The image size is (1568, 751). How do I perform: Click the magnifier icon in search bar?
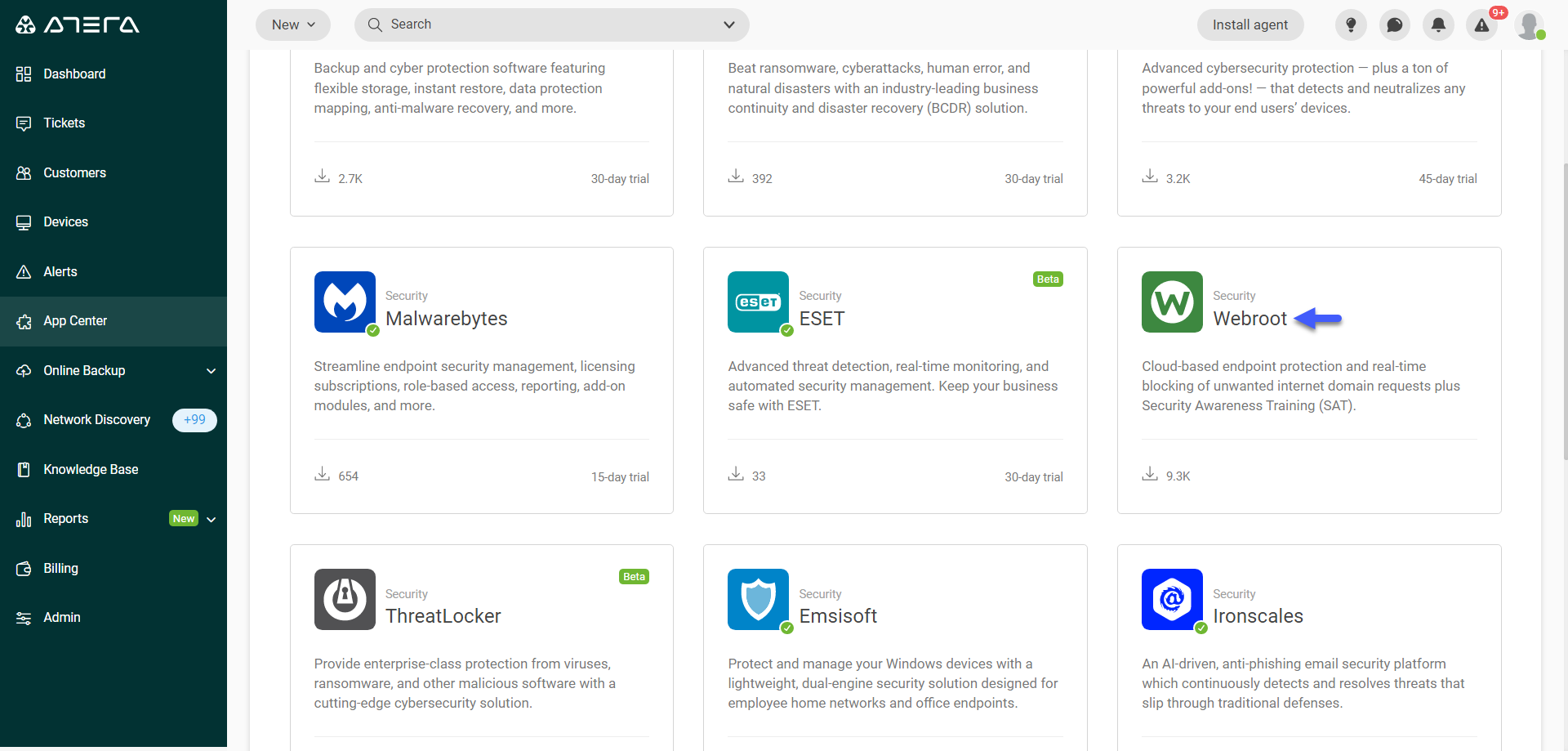pos(375,25)
